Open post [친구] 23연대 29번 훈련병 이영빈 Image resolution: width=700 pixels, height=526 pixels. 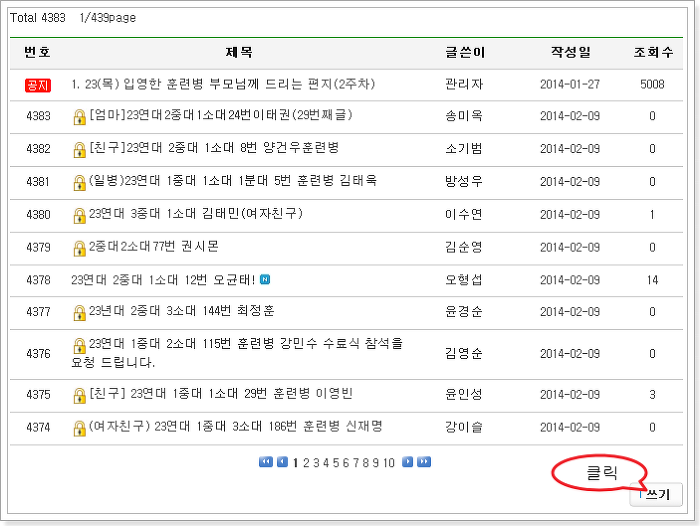[221, 393]
